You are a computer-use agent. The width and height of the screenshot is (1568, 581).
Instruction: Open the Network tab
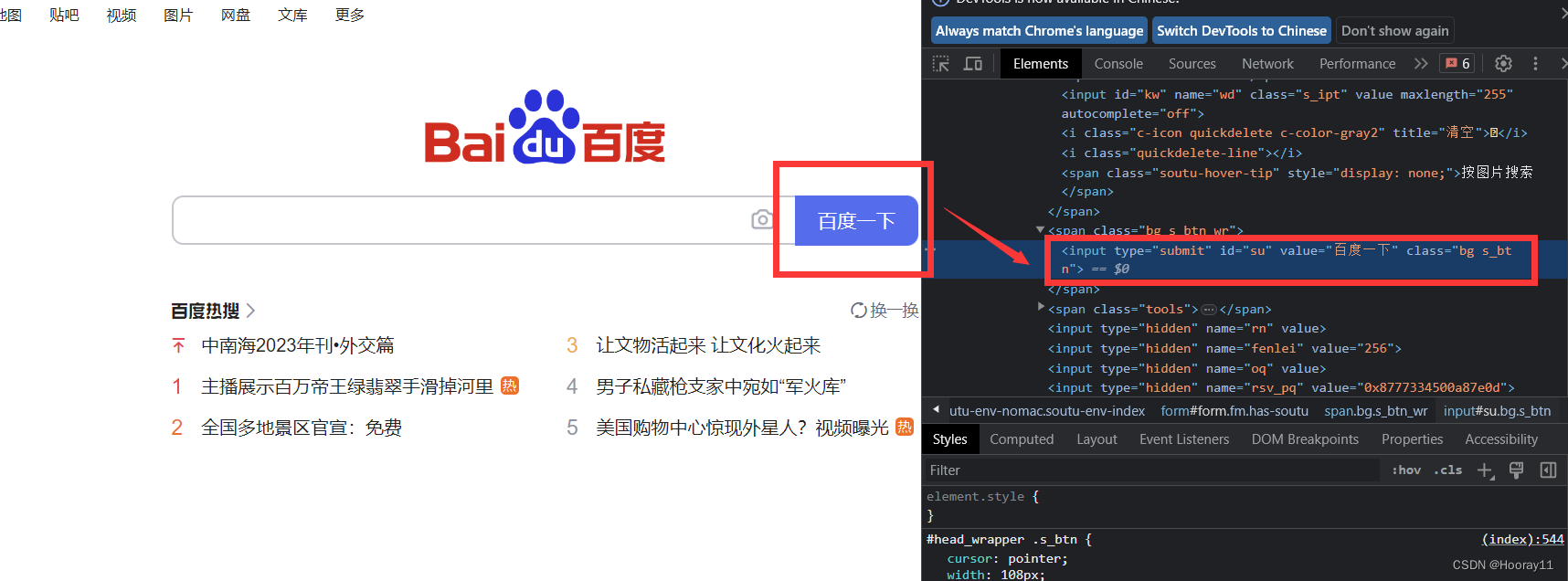tap(1267, 63)
